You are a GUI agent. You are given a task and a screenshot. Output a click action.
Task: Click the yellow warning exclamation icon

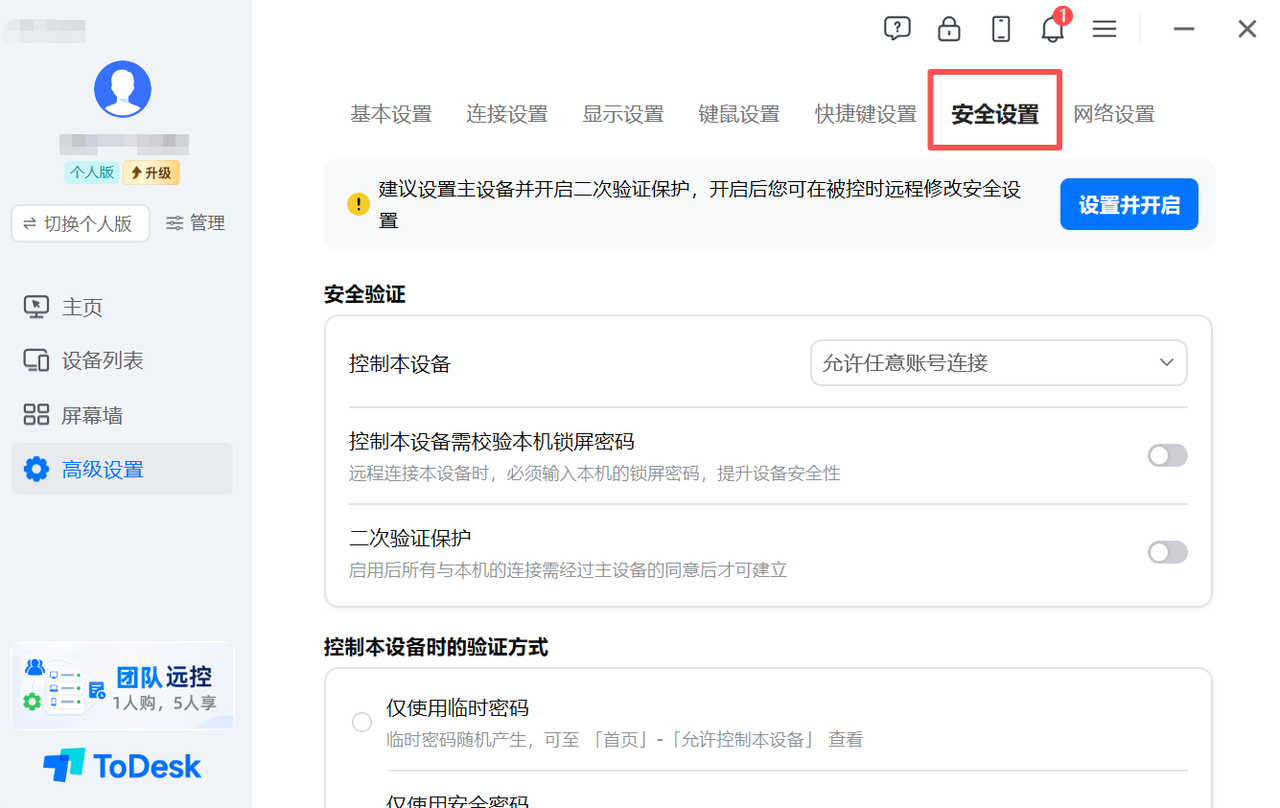358,204
